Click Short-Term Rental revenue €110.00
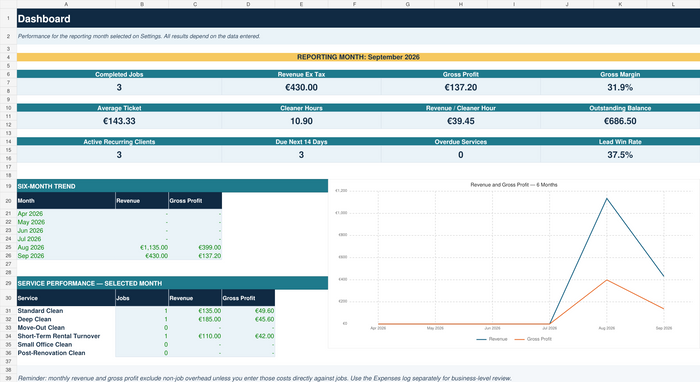Viewport: 700px width, 382px height. click(195, 336)
